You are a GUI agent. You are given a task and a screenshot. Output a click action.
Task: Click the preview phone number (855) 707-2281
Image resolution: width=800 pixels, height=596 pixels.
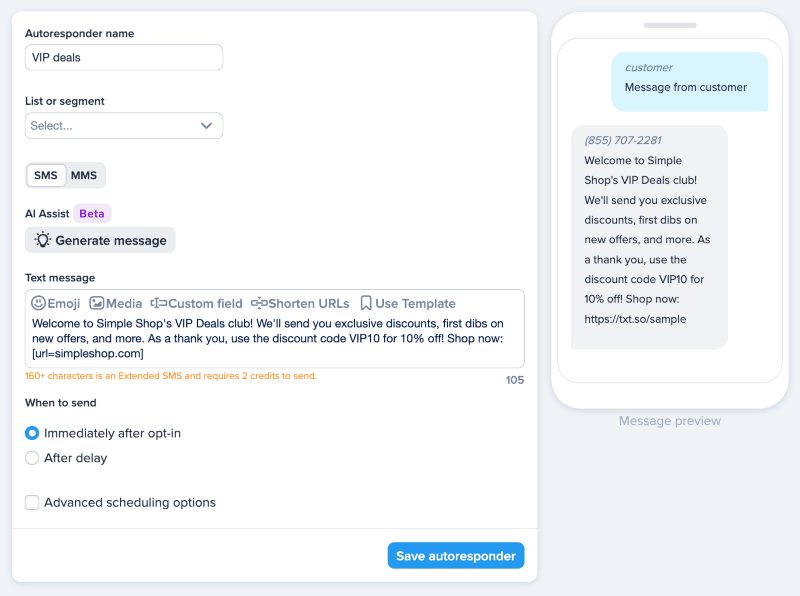pos(622,140)
